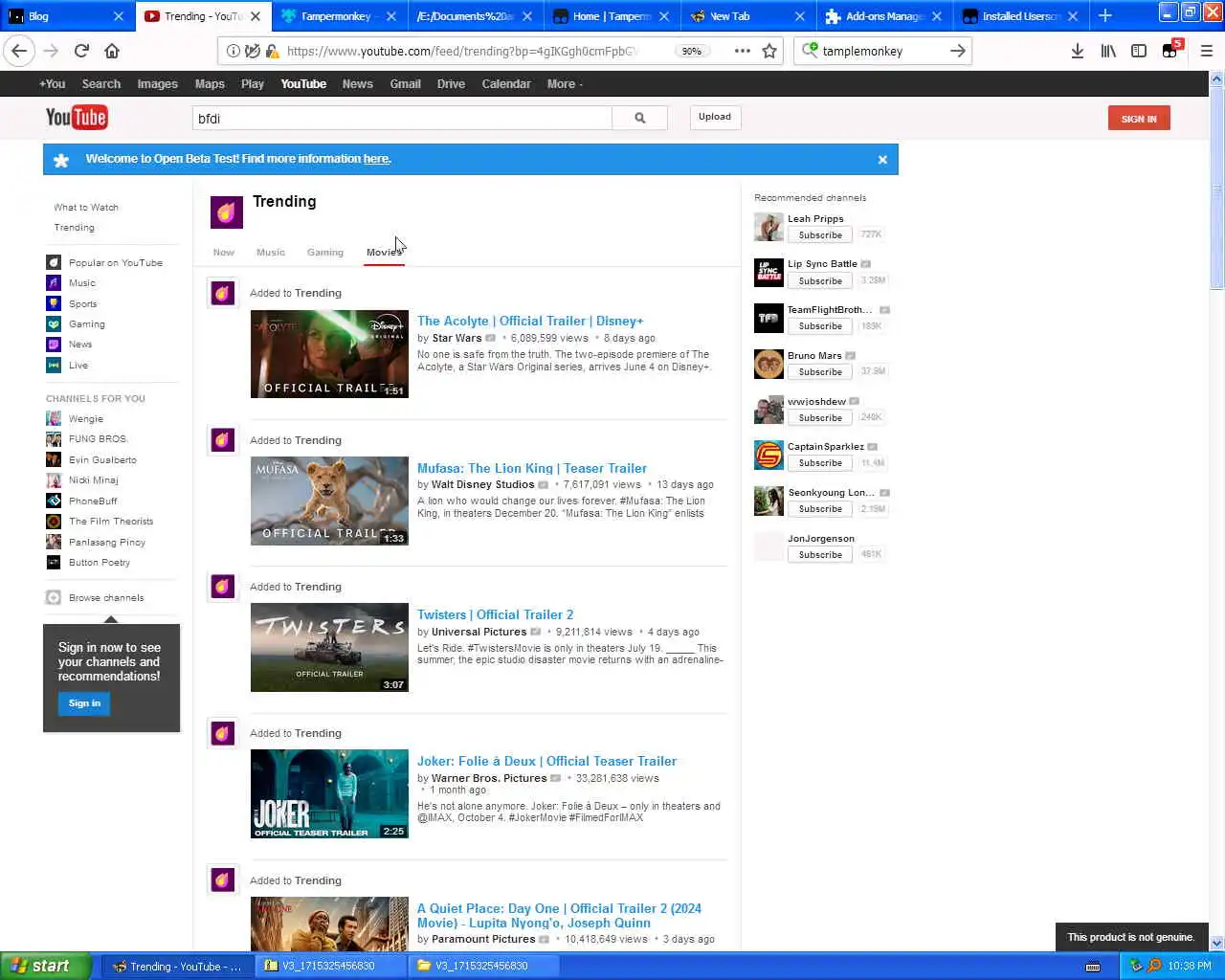The image size is (1225, 980).
Task: Dismiss the Open Beta Test banner
Action: 882,160
